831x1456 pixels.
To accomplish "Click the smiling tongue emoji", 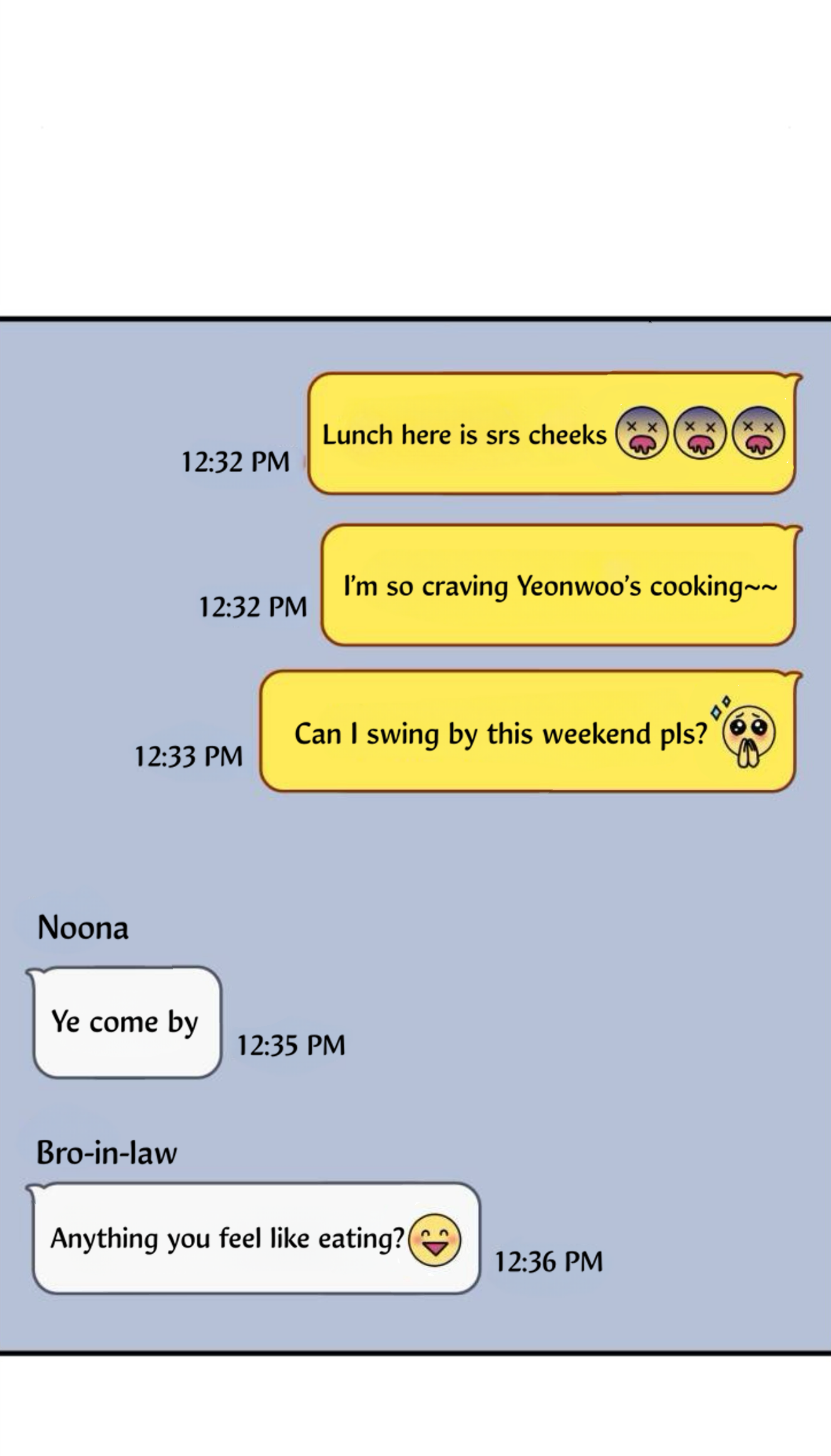I will [x=435, y=1240].
